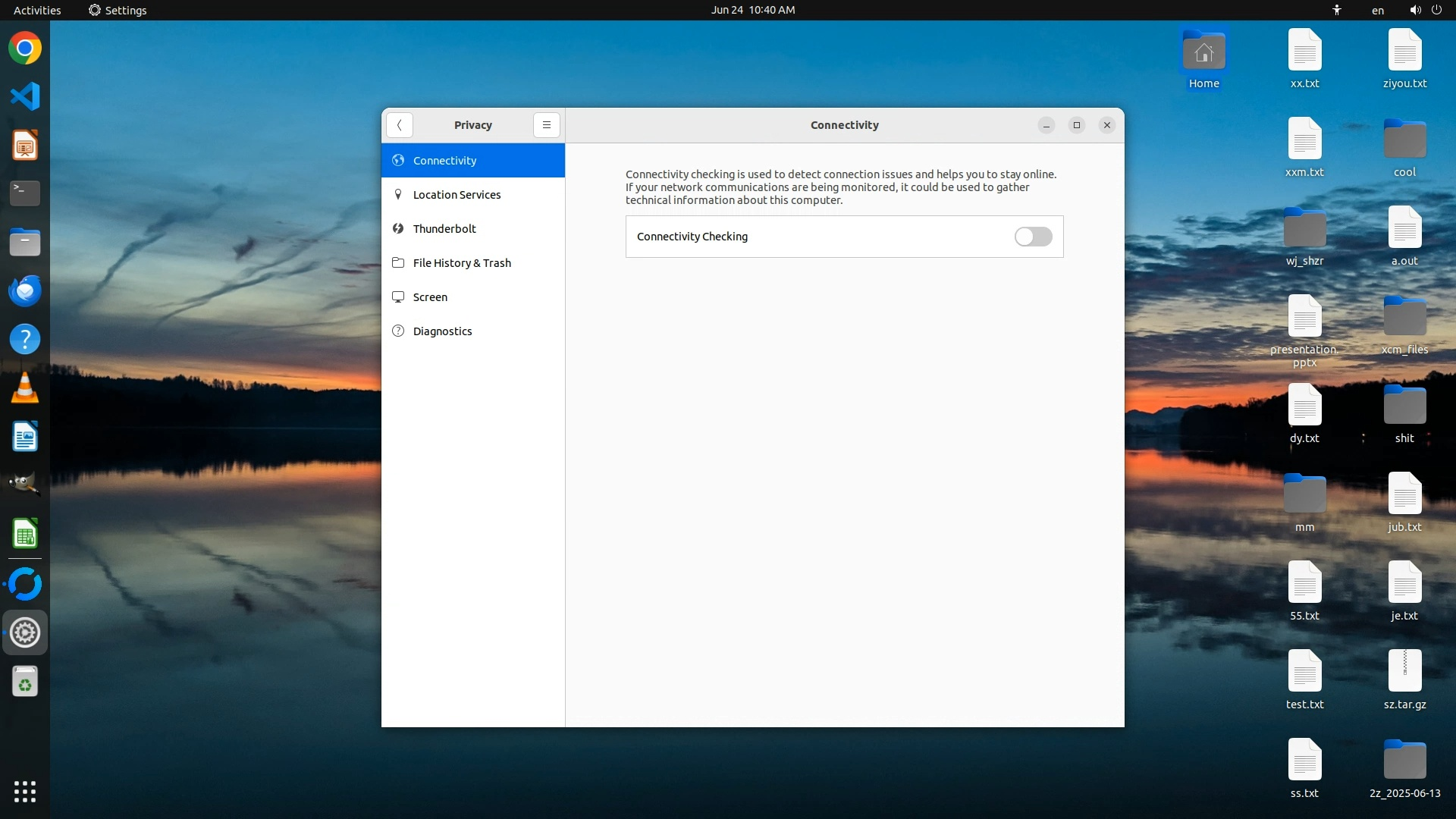
Task: Click the back arrow in Privacy header
Action: pos(399,125)
